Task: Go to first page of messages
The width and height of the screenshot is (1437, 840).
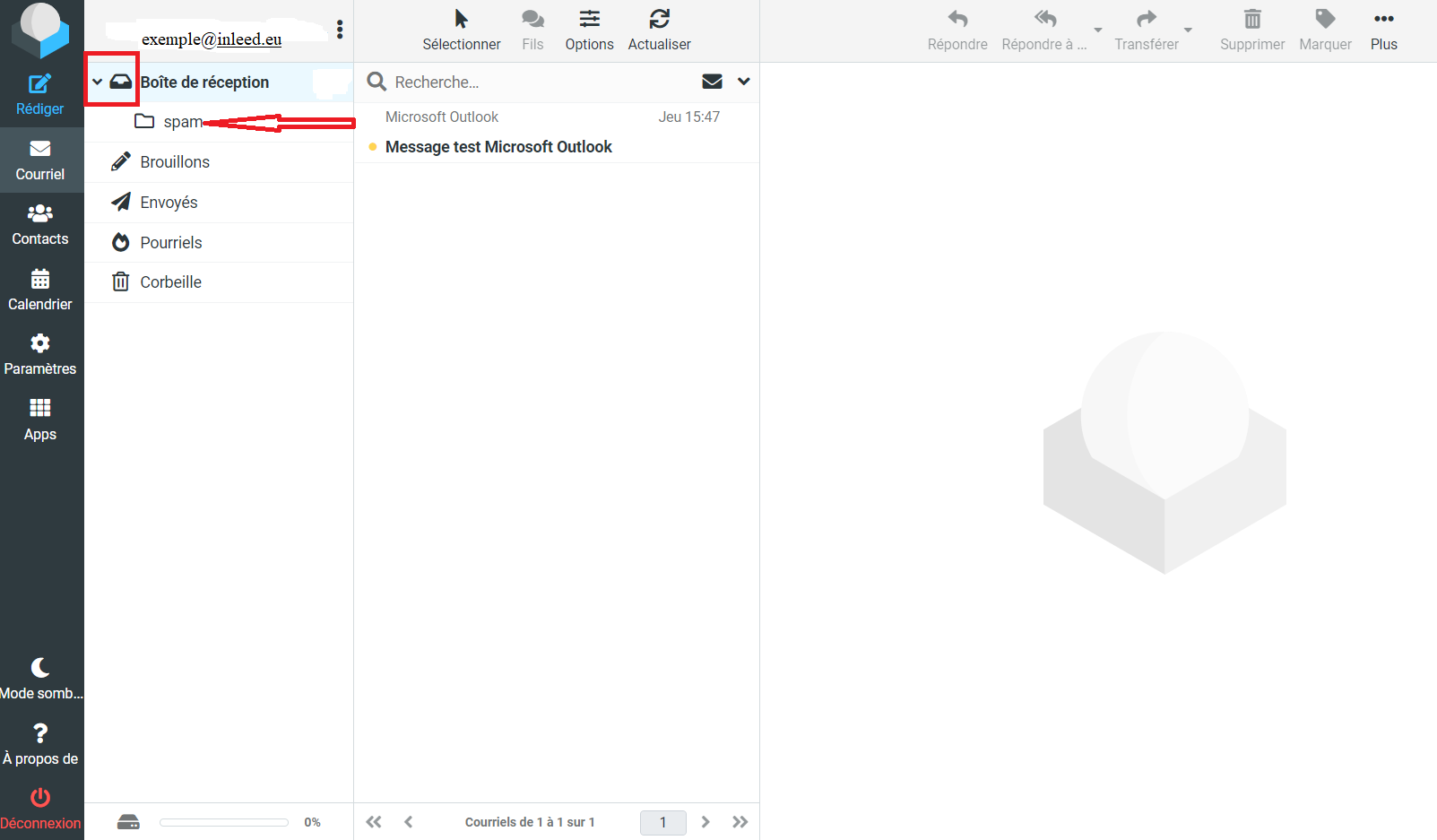Action: pos(374,822)
